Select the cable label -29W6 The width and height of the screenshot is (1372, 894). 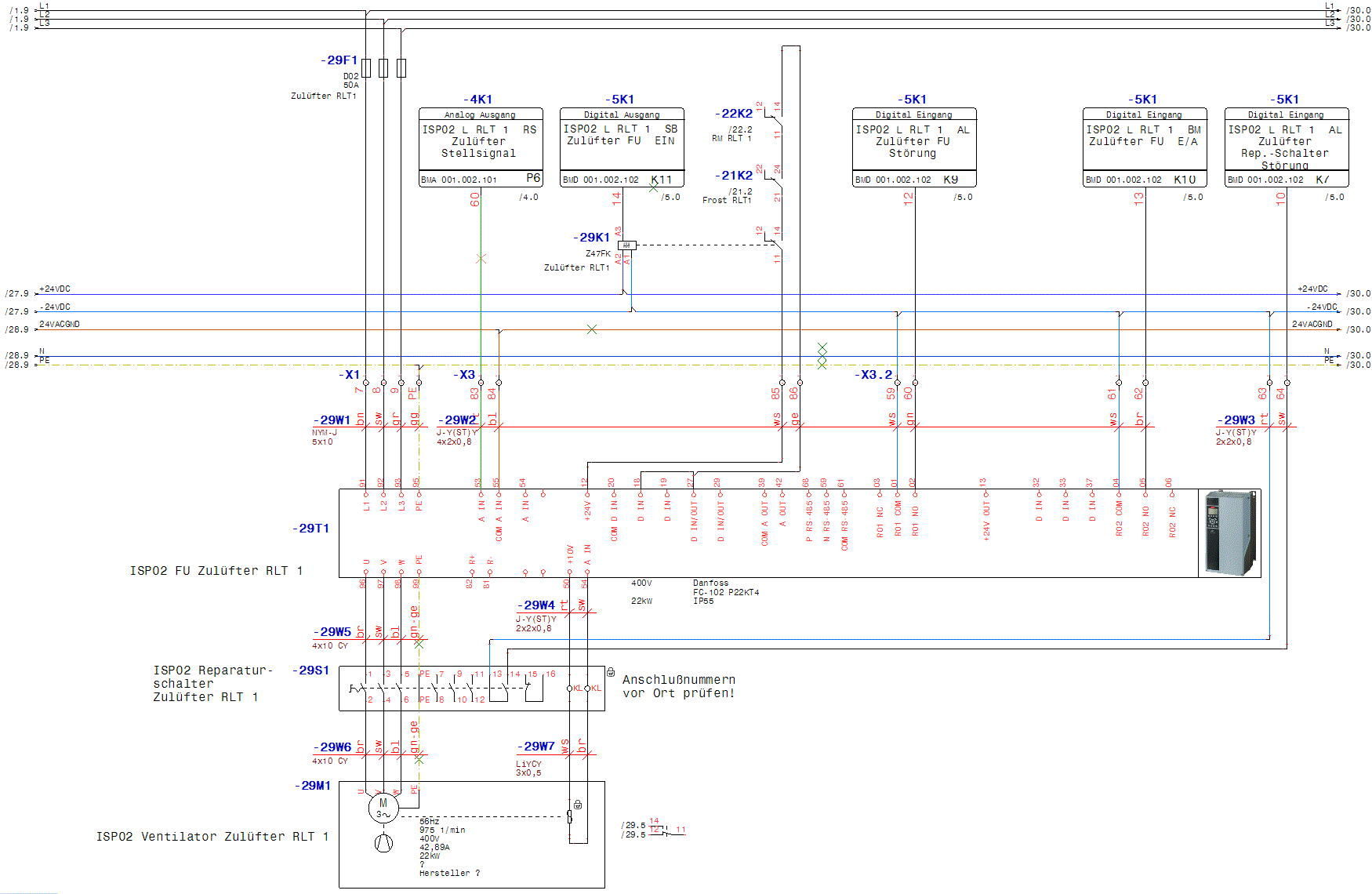pyautogui.click(x=332, y=747)
